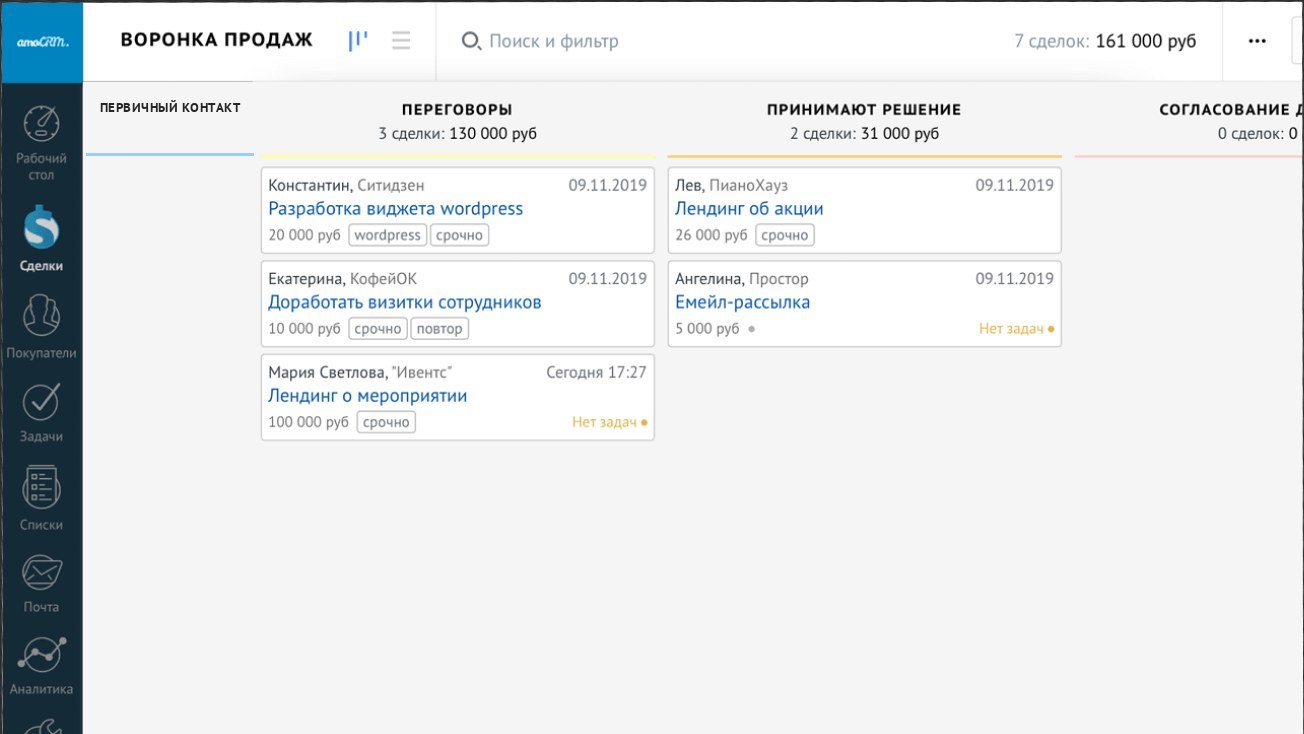Click the wordpress tag
The image size is (1304, 734).
387,235
